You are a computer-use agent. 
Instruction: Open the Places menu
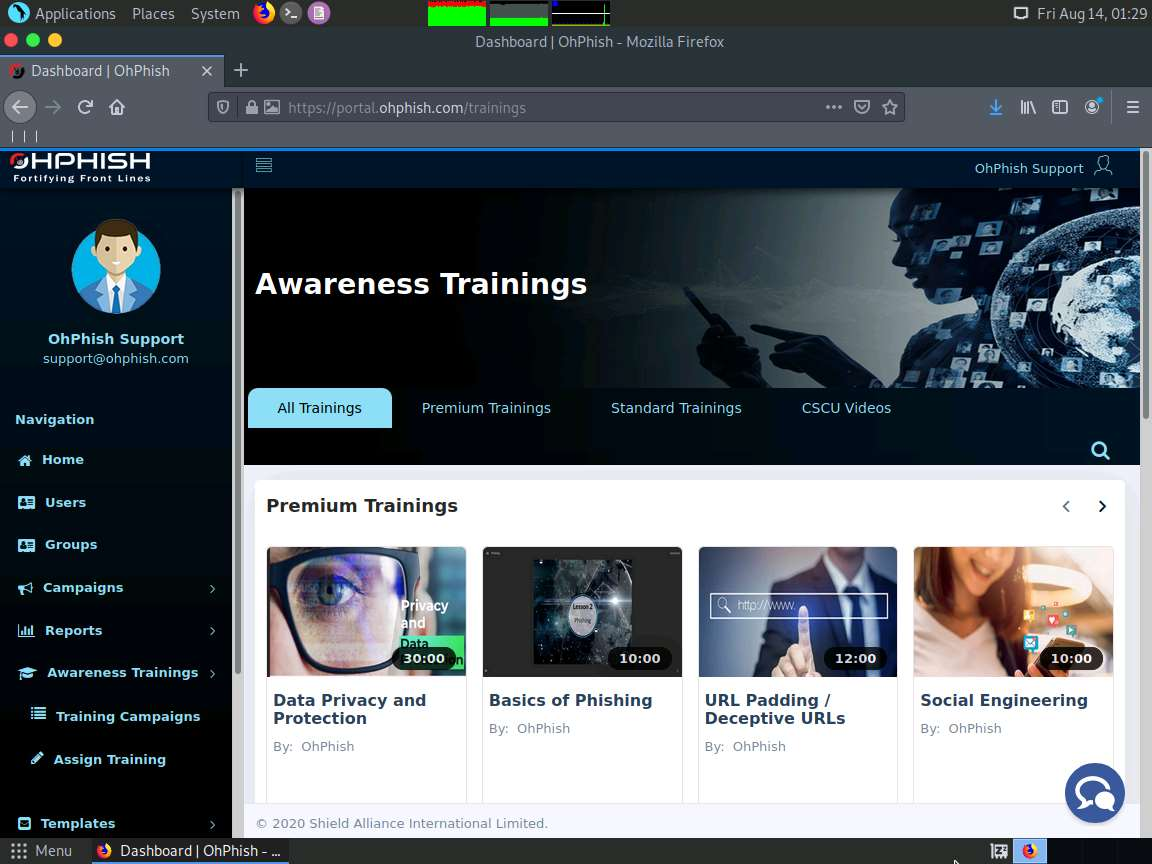coord(153,13)
